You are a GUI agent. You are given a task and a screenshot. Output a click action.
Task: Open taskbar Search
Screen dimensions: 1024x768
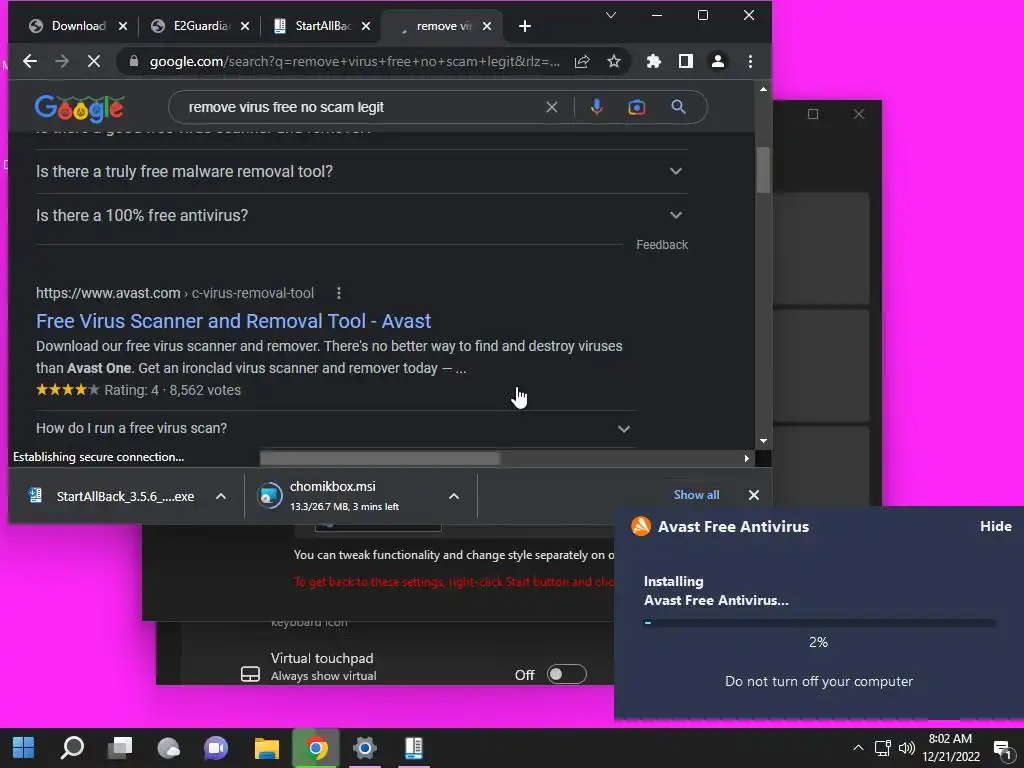[72, 748]
